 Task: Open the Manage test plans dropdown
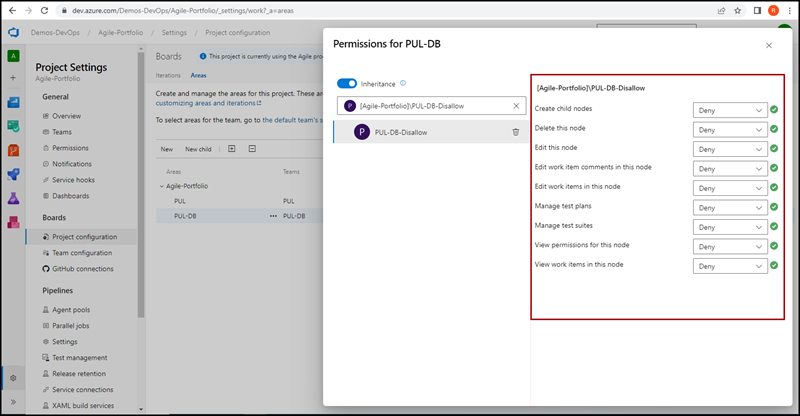(x=730, y=208)
